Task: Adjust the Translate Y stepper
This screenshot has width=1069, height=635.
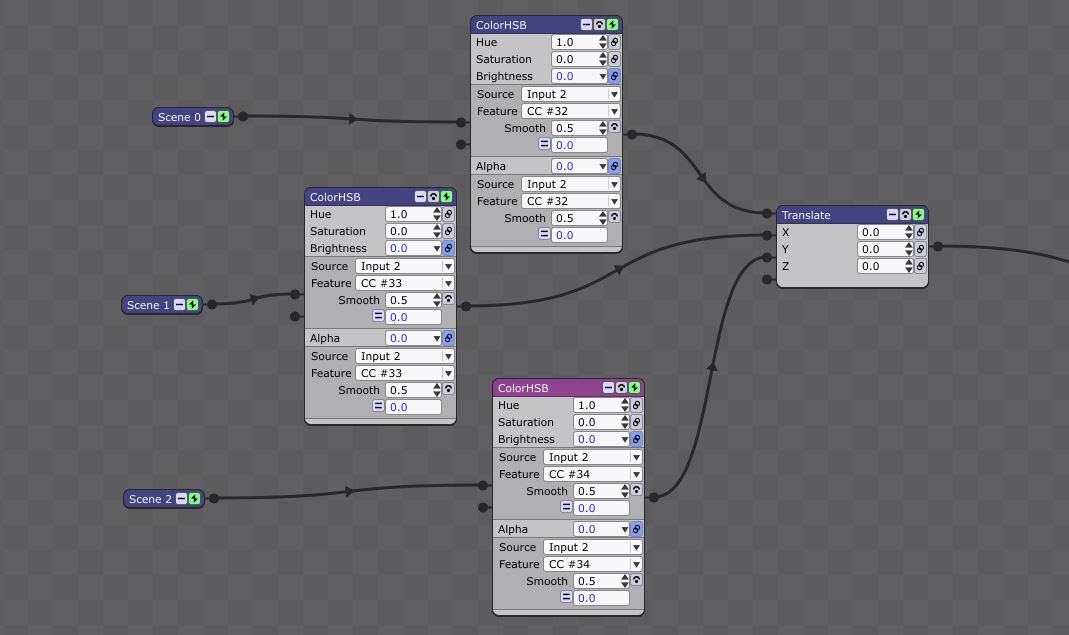Action: point(909,249)
